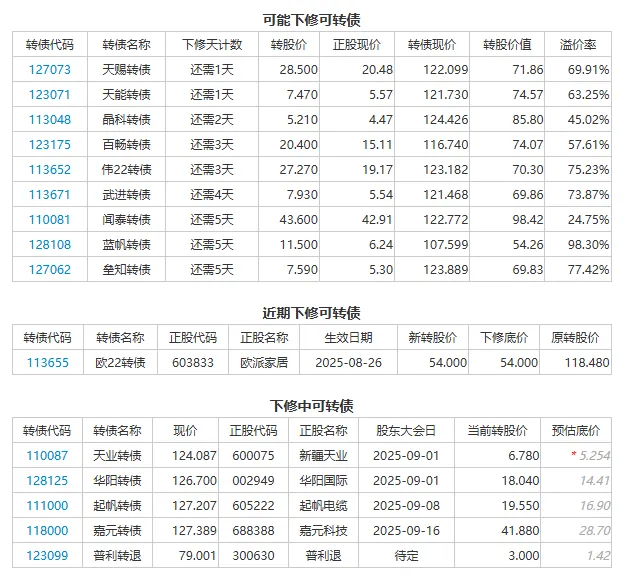Viewport: 640px width, 578px height.
Task: Open bond code link 113671
Action: pyautogui.click(x=49, y=195)
